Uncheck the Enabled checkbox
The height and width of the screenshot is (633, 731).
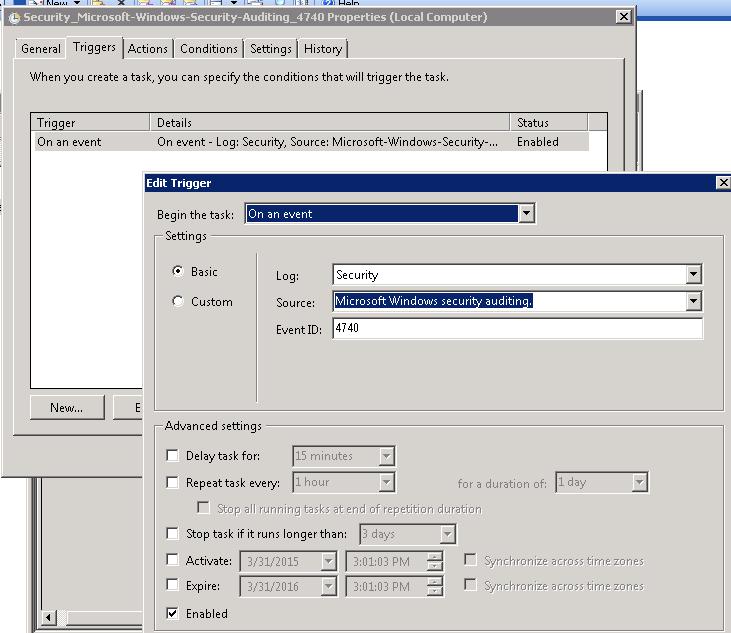pyautogui.click(x=173, y=613)
